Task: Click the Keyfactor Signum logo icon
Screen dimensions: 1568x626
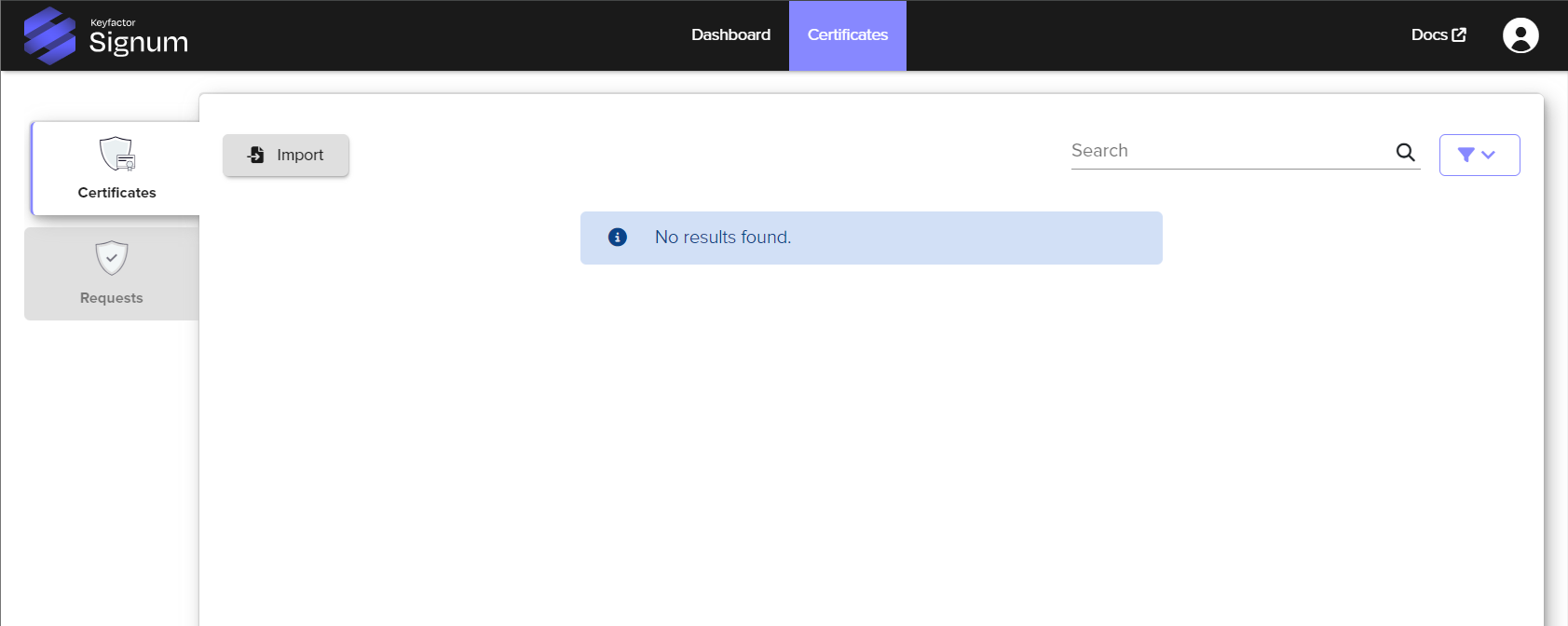Action: click(49, 35)
